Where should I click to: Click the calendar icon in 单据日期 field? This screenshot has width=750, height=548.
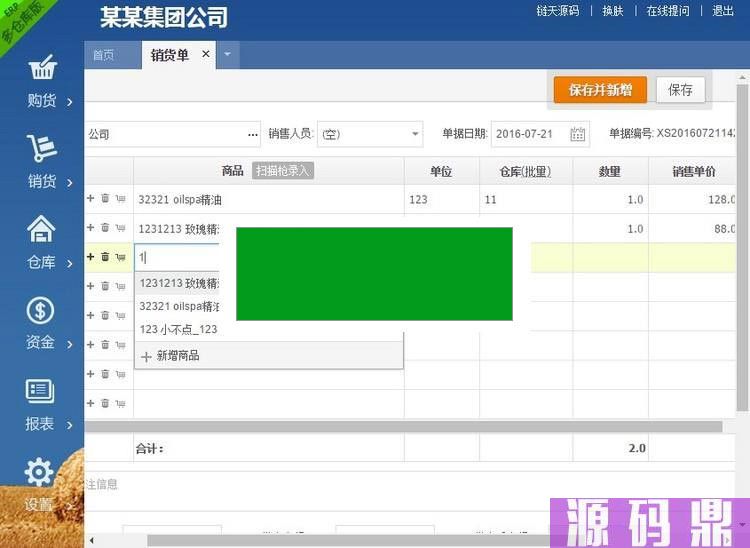point(577,134)
